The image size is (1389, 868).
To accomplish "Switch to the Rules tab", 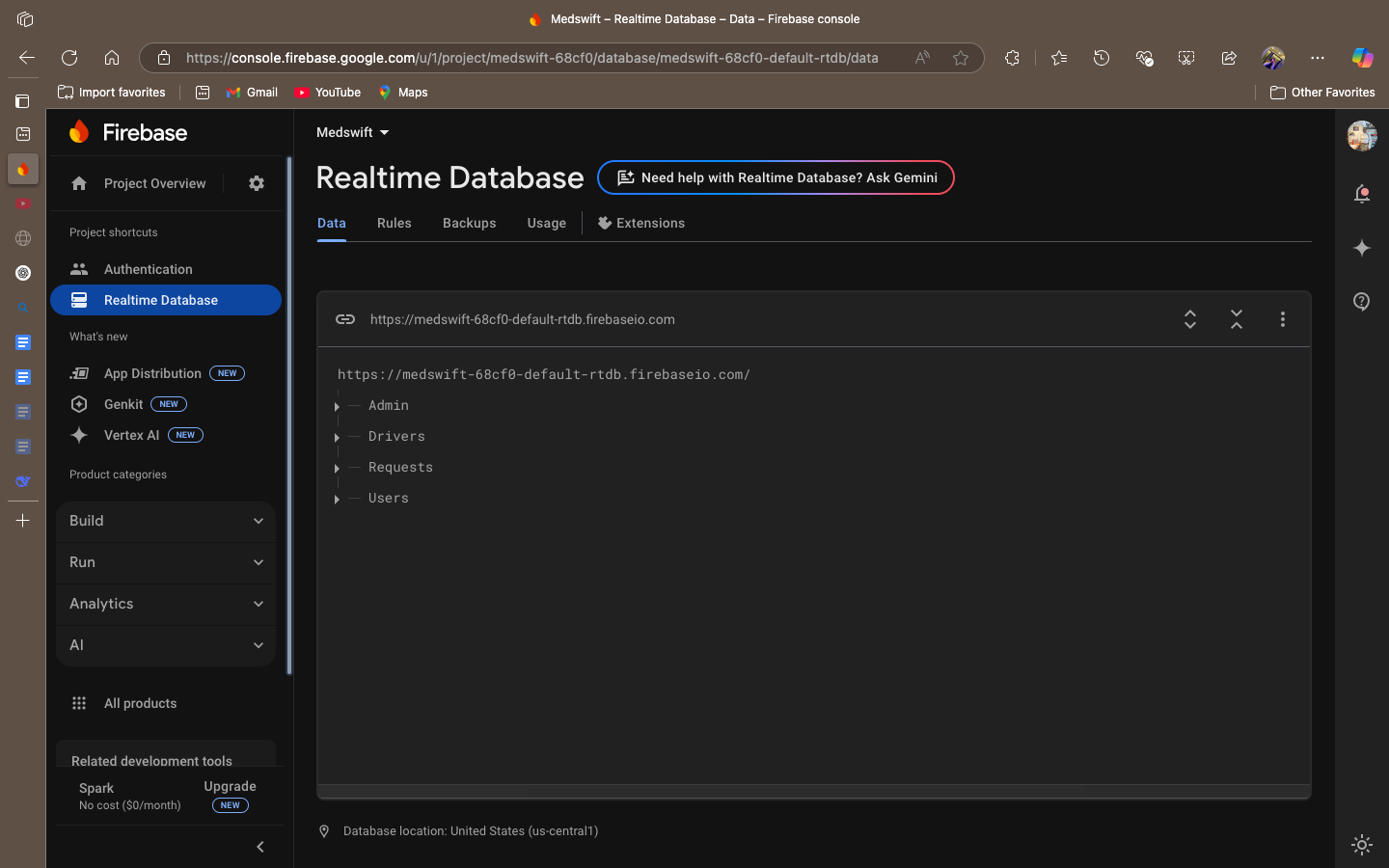I will click(395, 223).
